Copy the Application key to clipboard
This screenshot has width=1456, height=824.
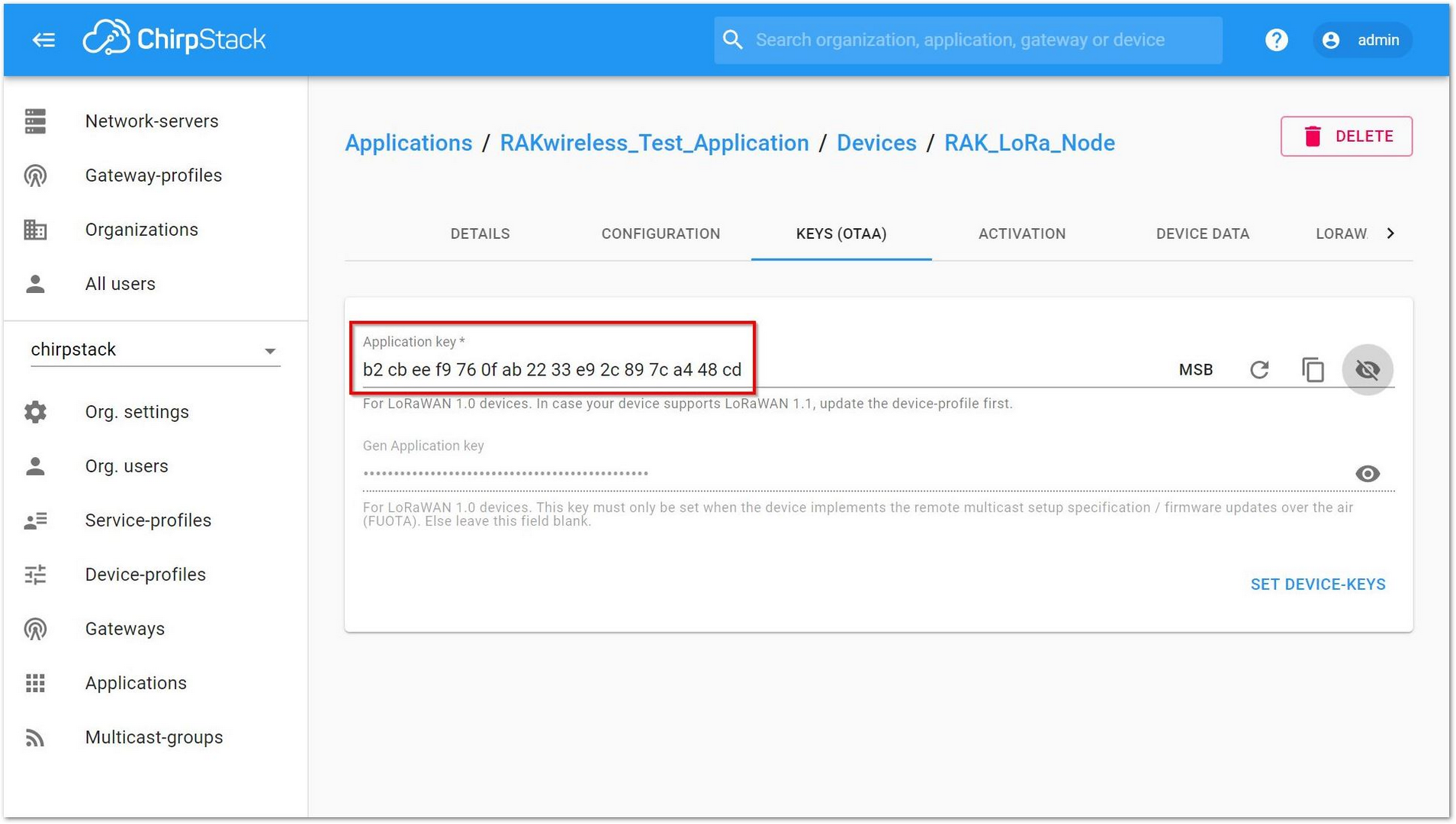coord(1313,370)
